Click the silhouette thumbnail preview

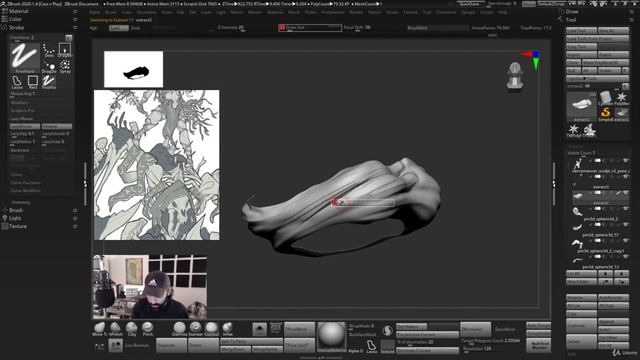133,69
